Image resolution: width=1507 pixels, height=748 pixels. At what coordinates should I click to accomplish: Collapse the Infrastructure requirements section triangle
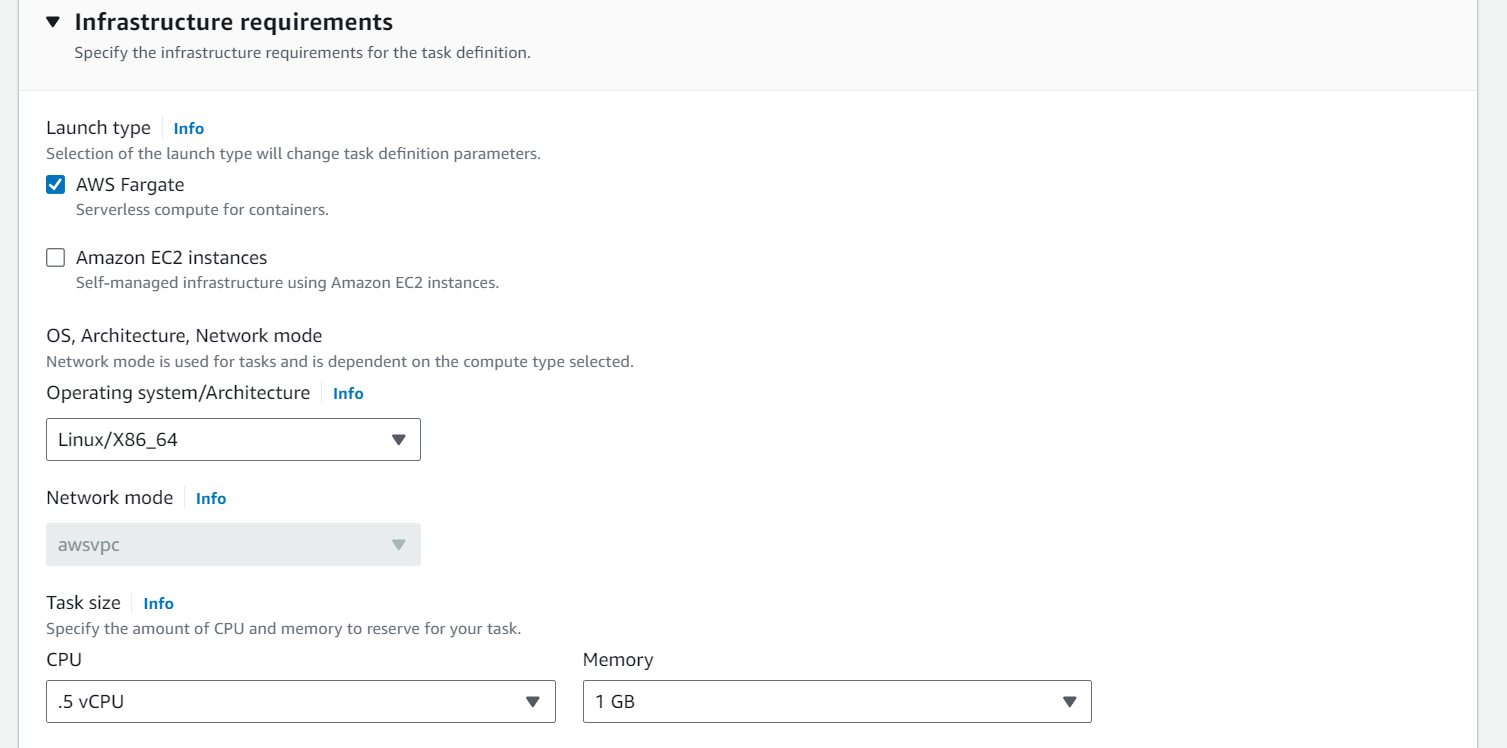click(x=53, y=22)
